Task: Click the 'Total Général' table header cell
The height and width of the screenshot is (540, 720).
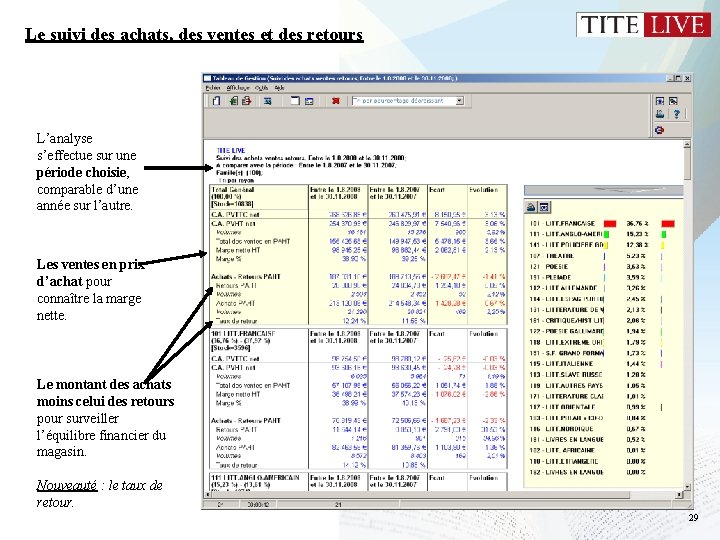Action: click(x=259, y=197)
